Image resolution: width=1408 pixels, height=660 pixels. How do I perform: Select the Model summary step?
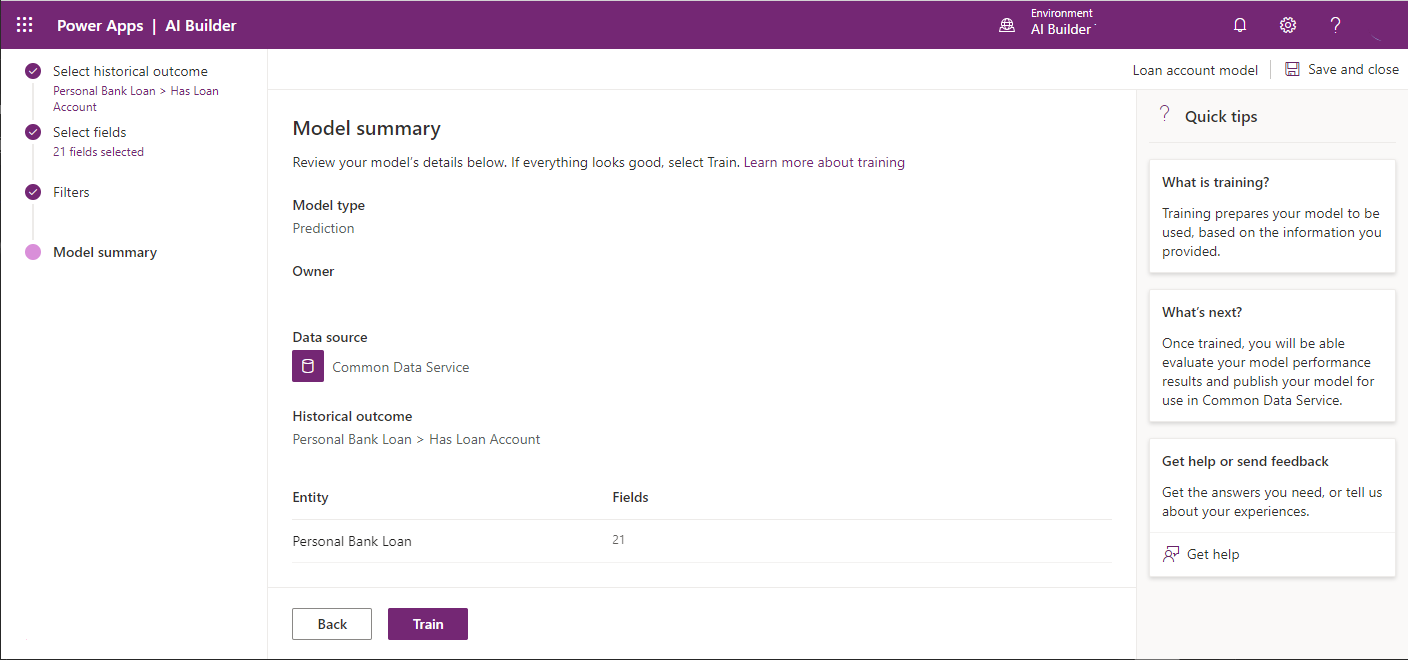(104, 252)
